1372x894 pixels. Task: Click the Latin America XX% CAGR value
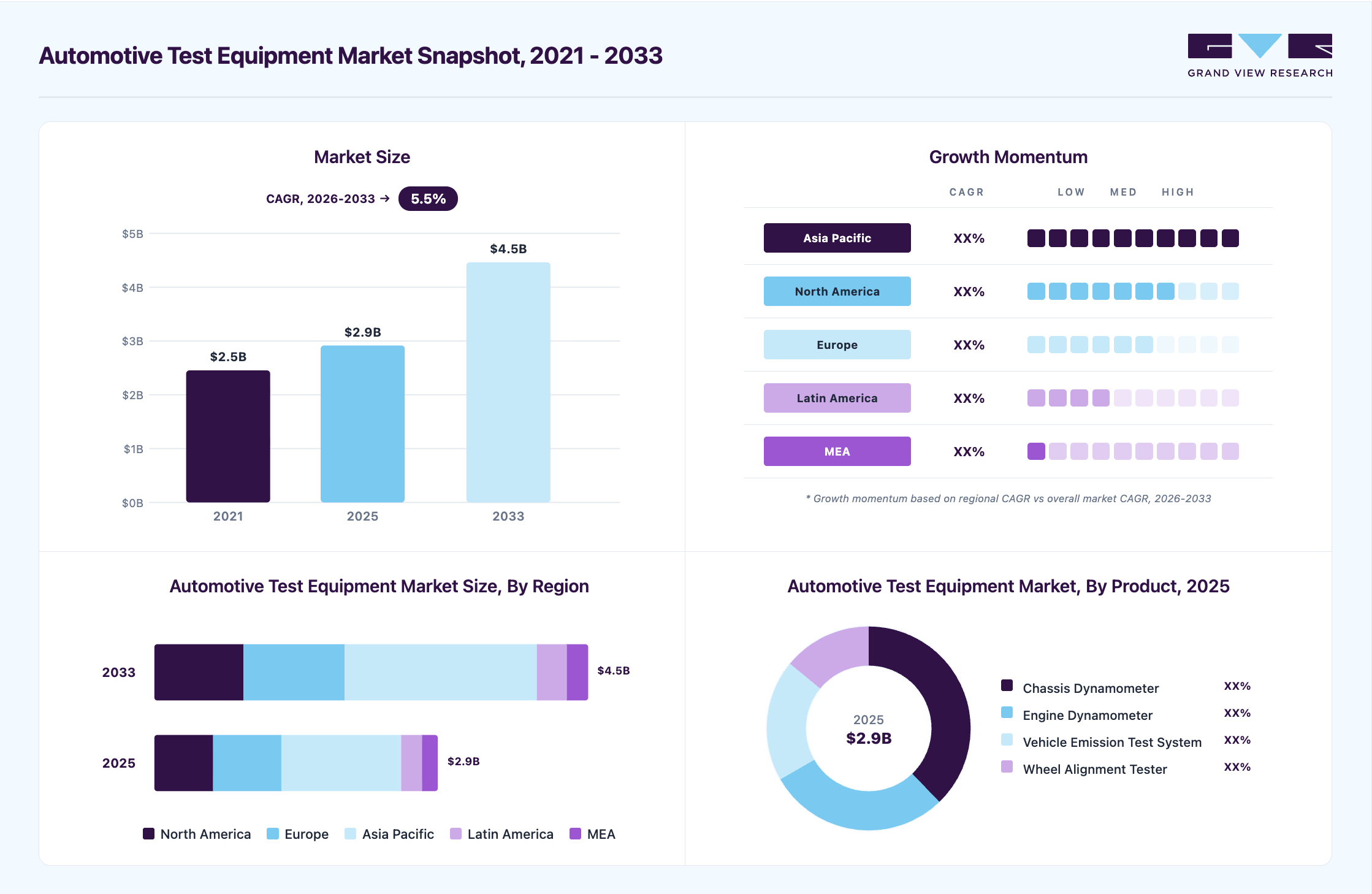pyautogui.click(x=969, y=399)
